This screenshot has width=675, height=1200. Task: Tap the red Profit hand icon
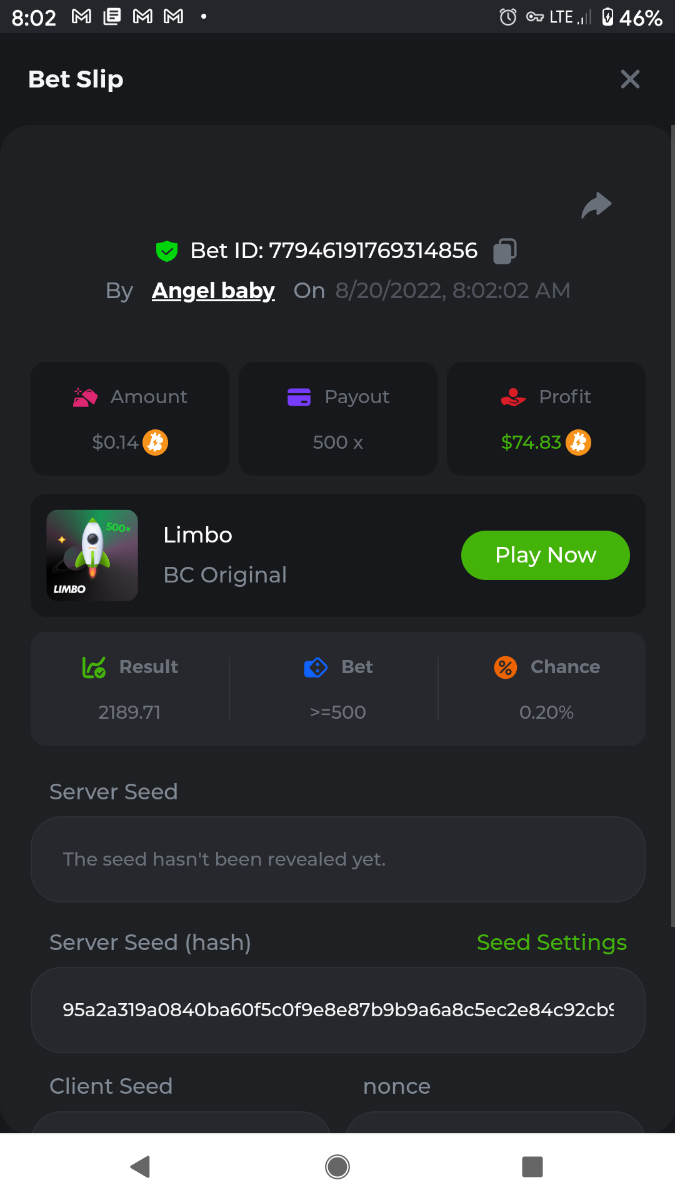pos(513,397)
